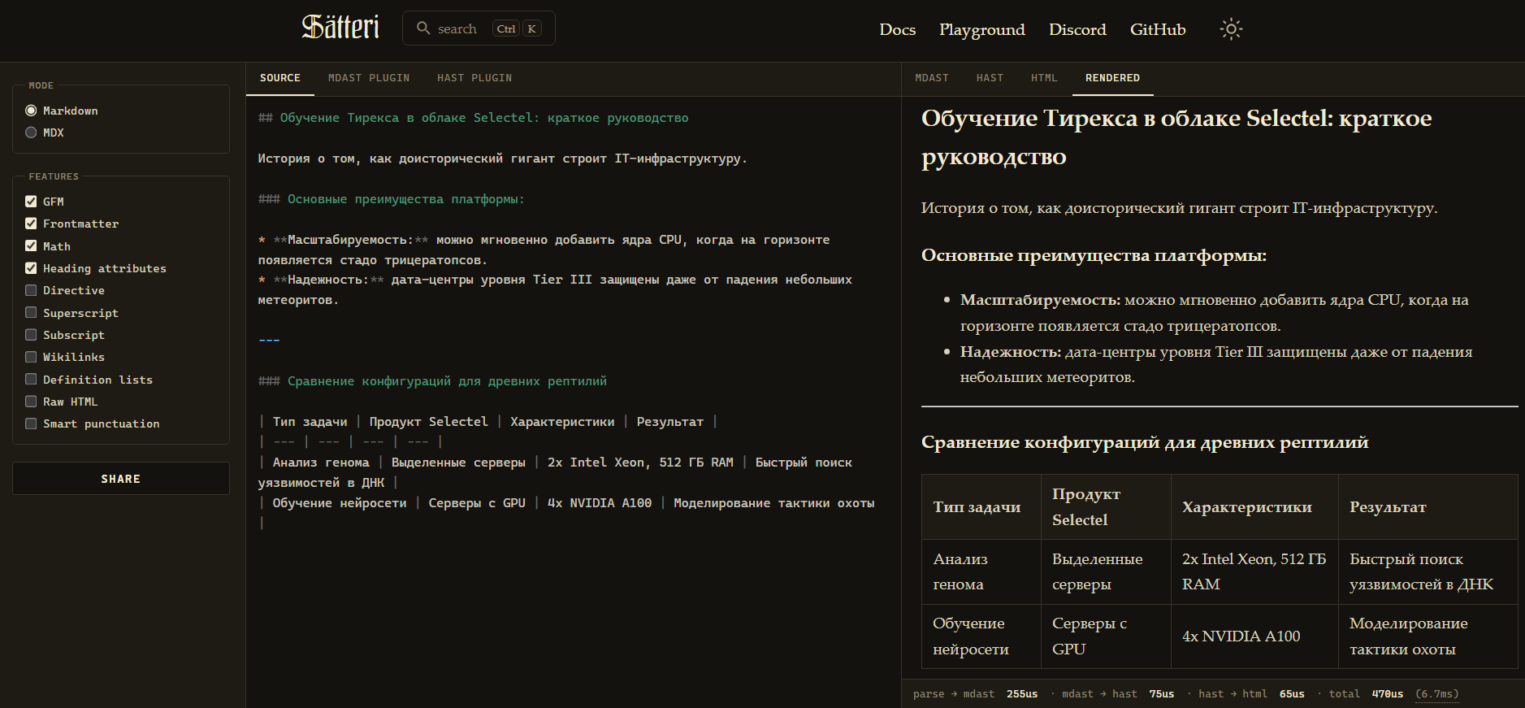The image size is (1525, 708).
Task: Open the Playground link
Action: point(982,29)
